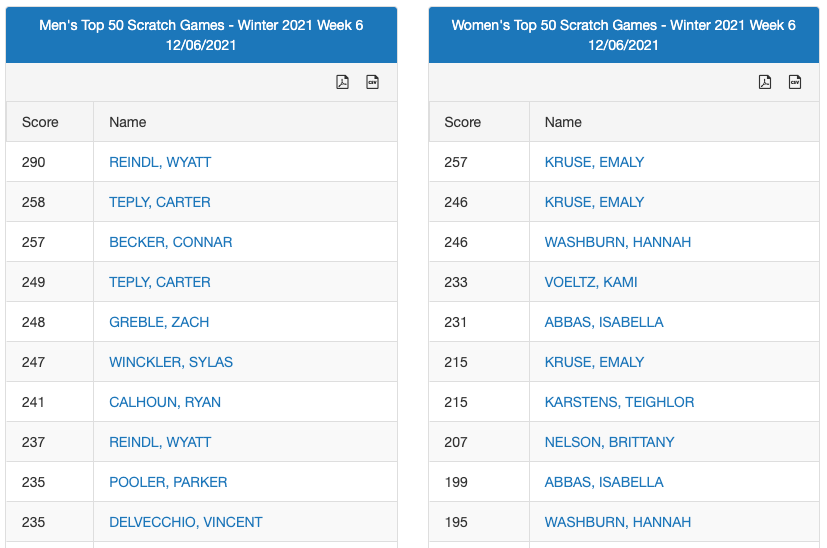Select WINCKLER, SYLAS in men's list

pos(170,362)
